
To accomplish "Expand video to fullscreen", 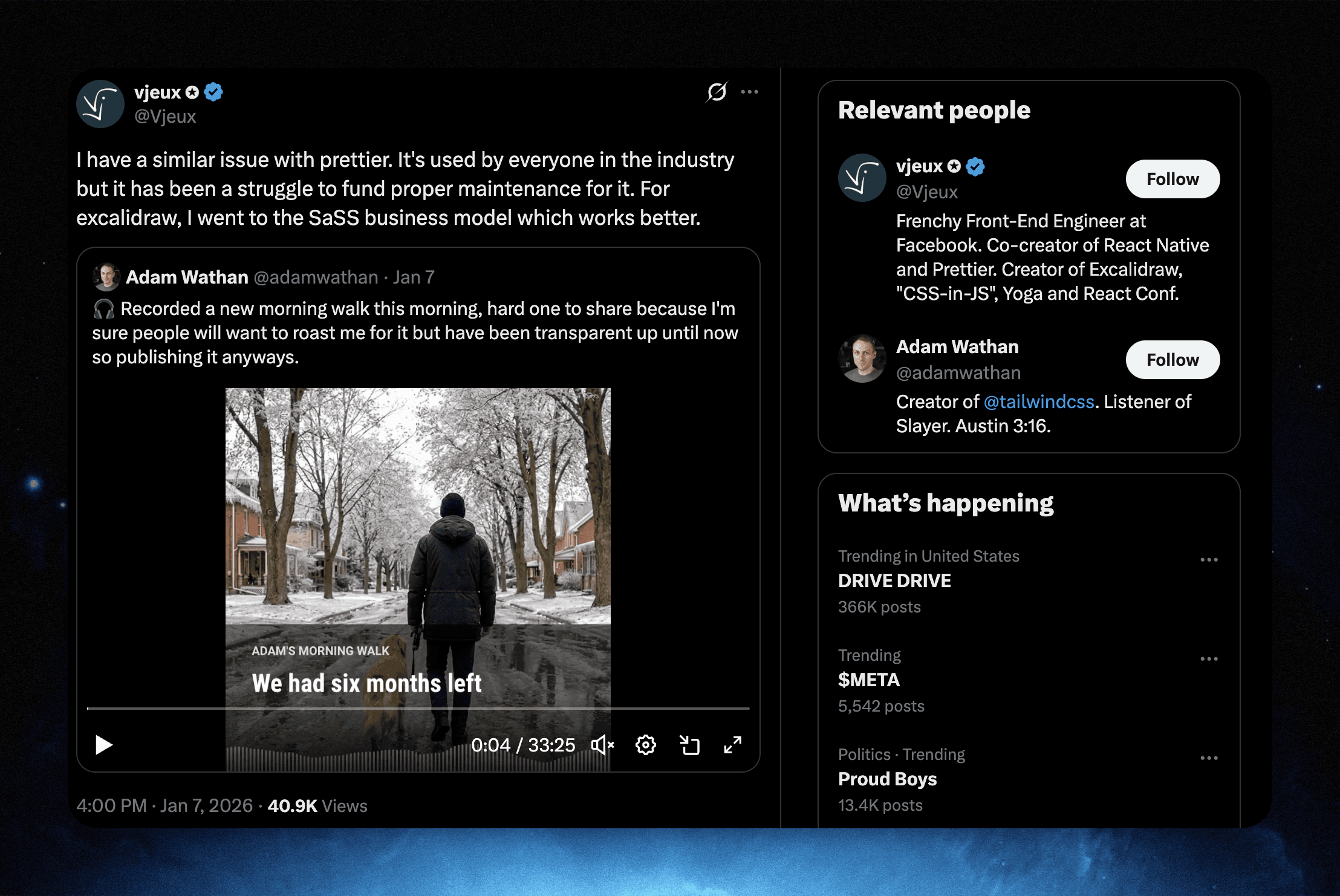I will (x=732, y=745).
